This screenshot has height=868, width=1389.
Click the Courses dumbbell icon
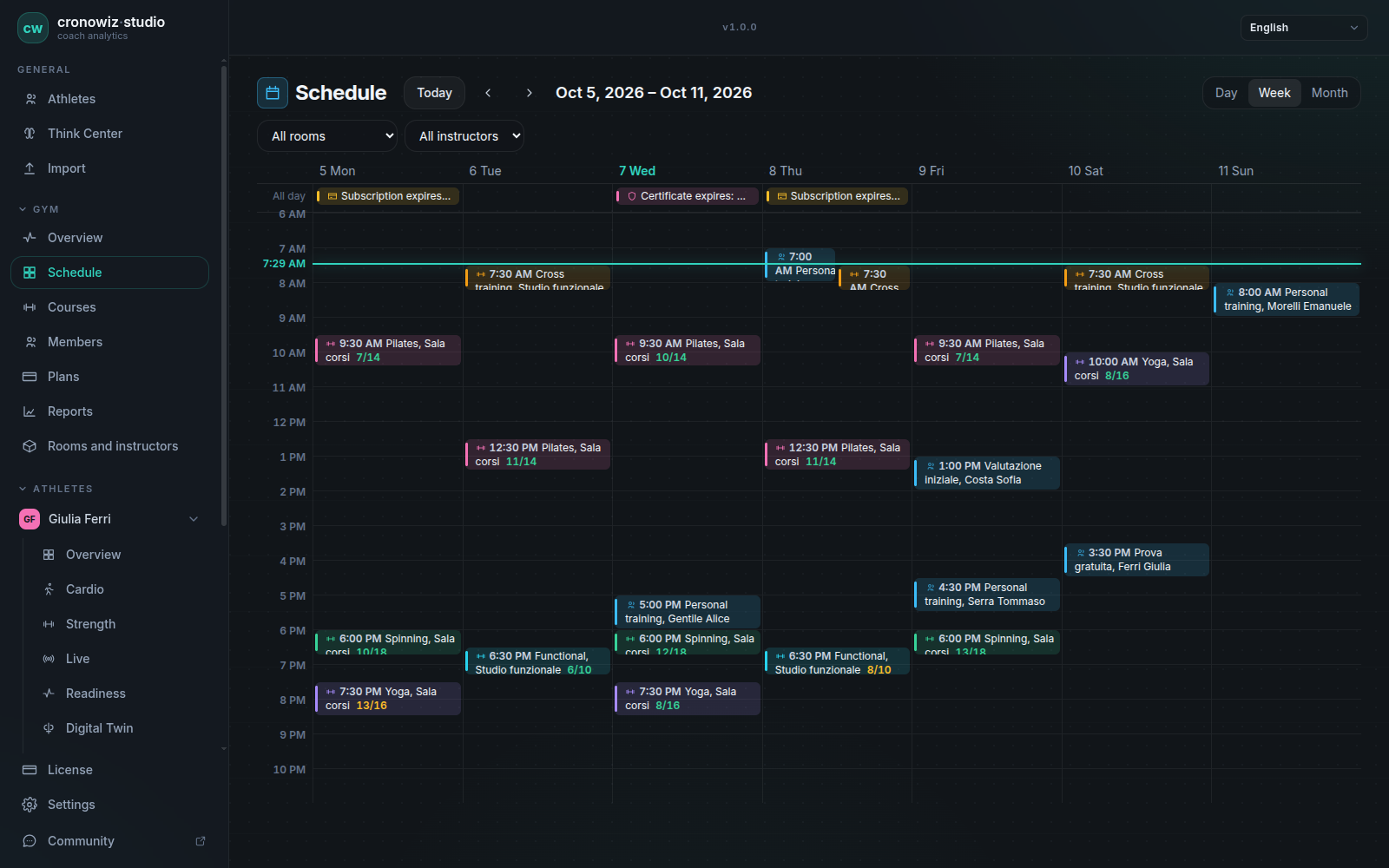30,307
